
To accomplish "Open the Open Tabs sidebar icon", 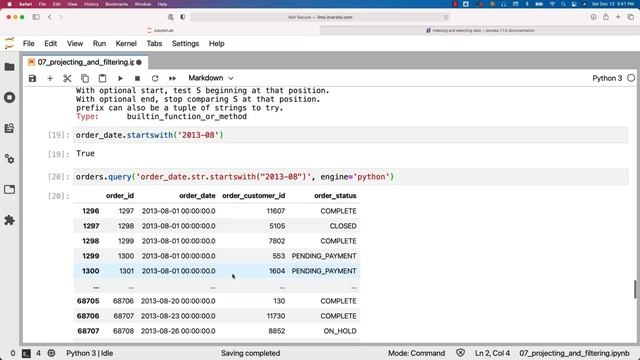I will pyautogui.click(x=9, y=189).
